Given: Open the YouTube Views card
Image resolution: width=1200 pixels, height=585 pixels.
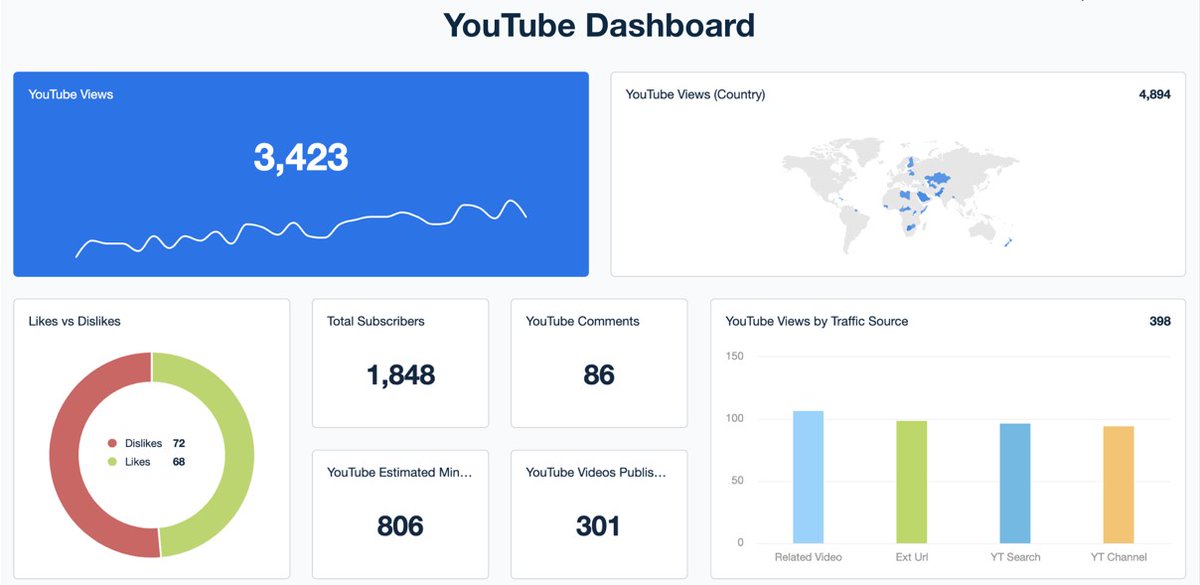Looking at the screenshot, I should point(301,174).
